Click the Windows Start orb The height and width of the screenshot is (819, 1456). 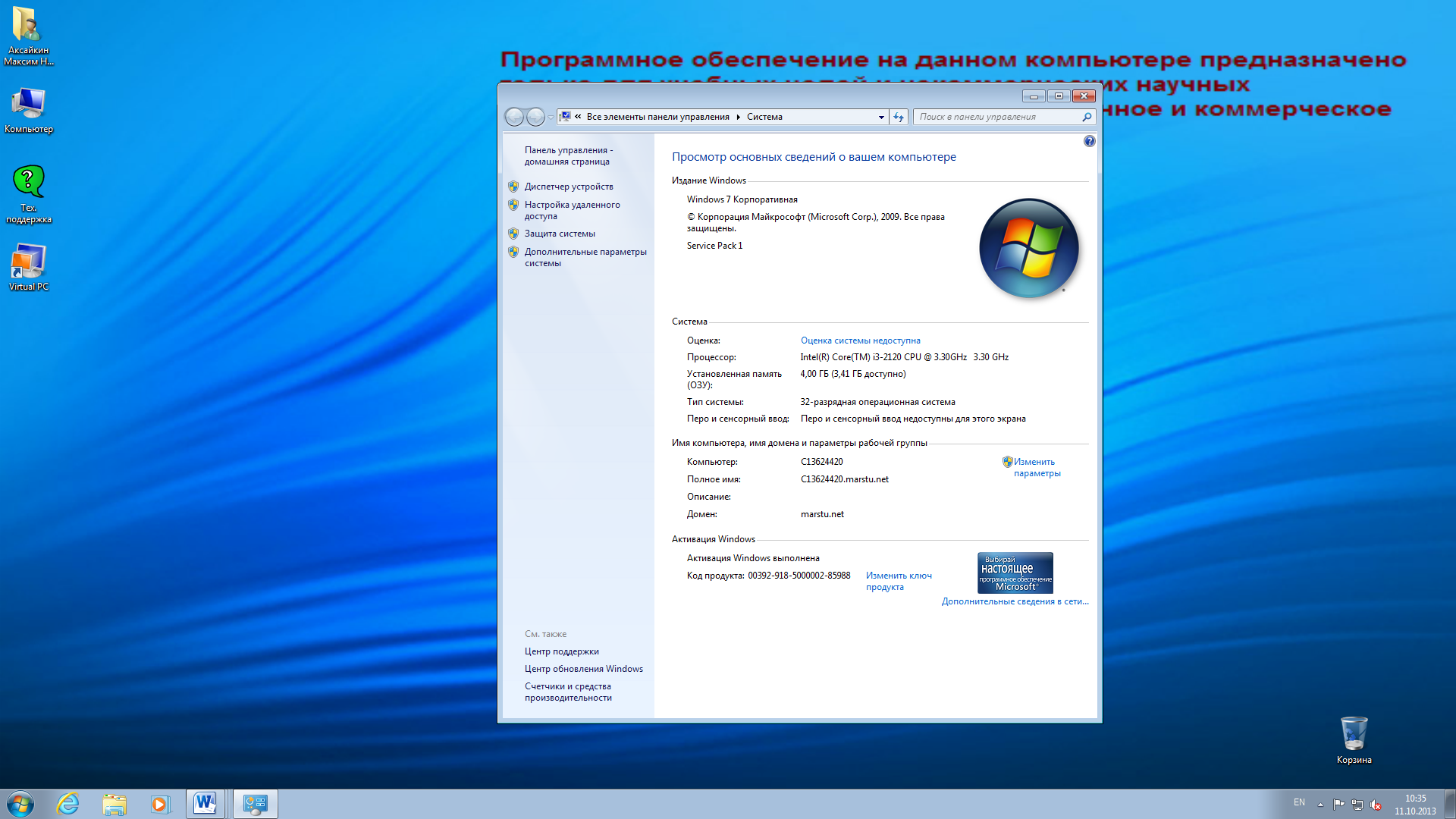(x=20, y=804)
